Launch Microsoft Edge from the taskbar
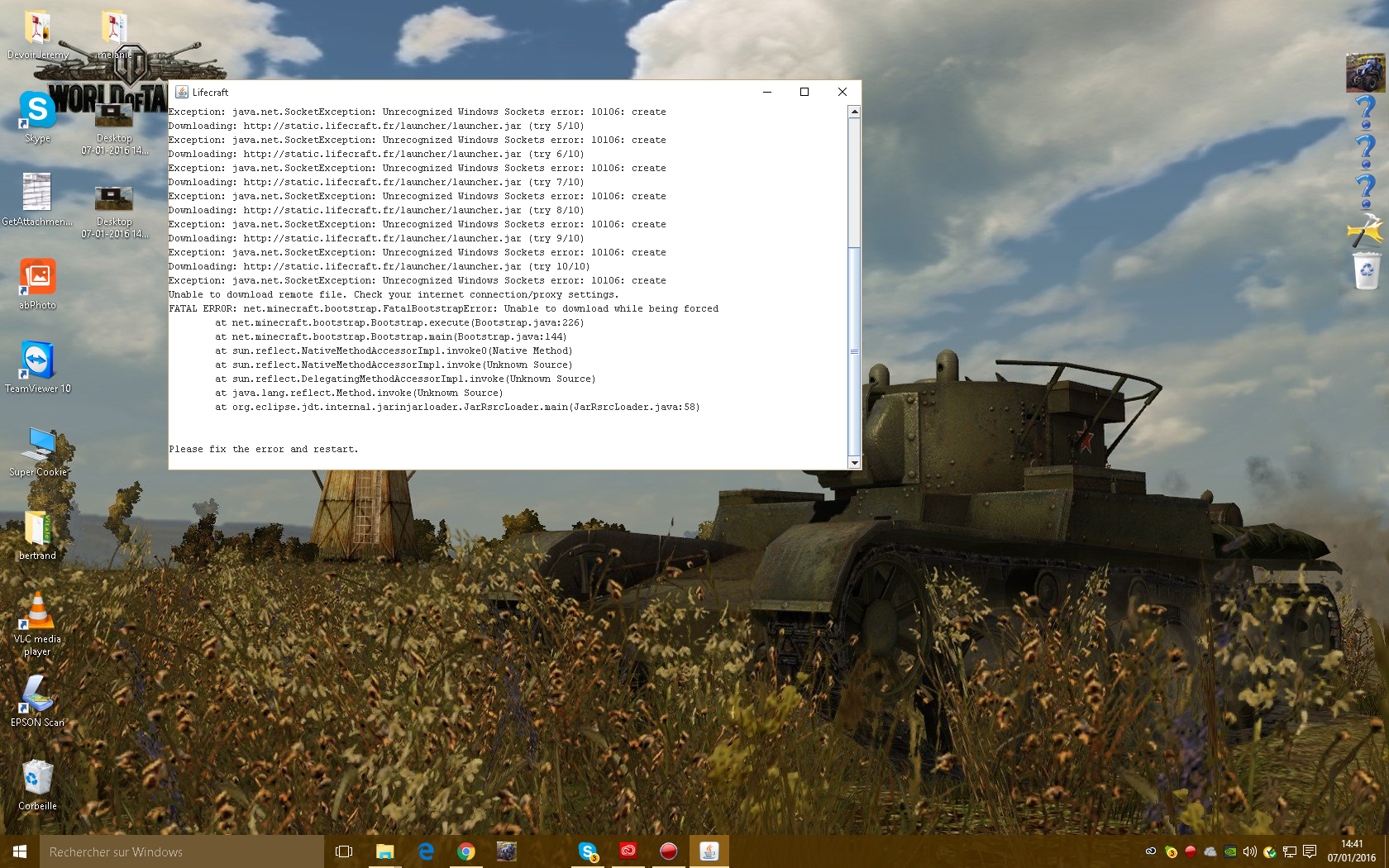The image size is (1389, 868). point(426,851)
